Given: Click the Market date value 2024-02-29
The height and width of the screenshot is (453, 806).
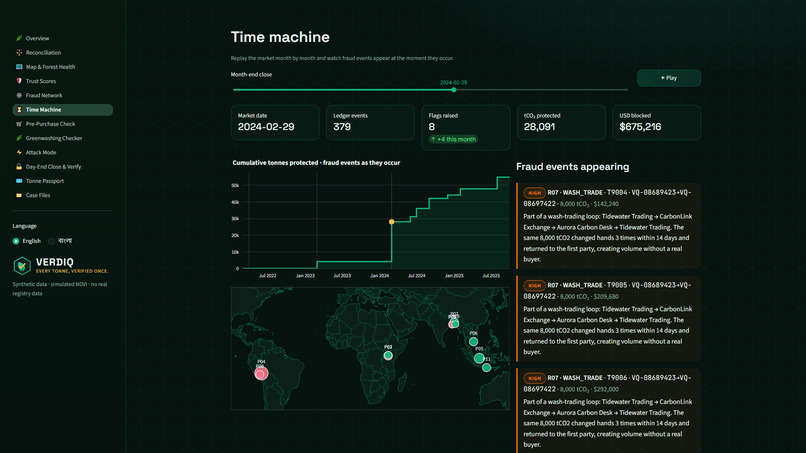Looking at the screenshot, I should point(266,127).
